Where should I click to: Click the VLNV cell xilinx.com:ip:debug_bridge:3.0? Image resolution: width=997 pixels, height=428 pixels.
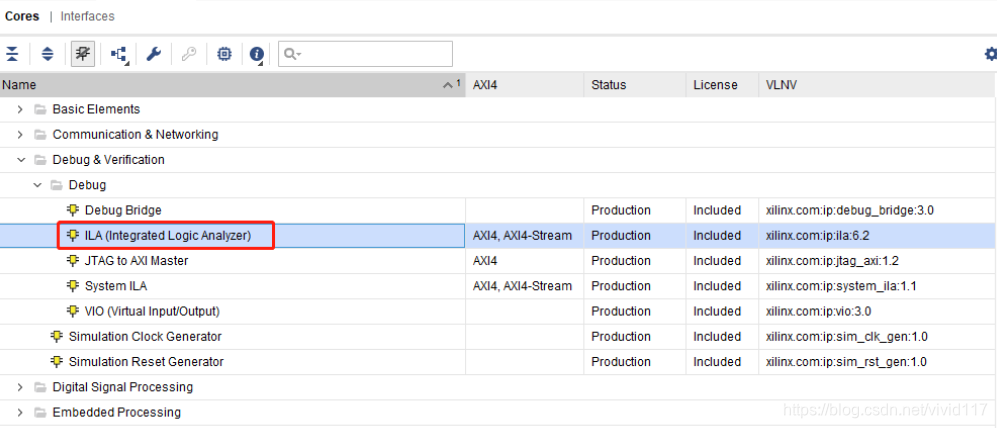tap(849, 210)
